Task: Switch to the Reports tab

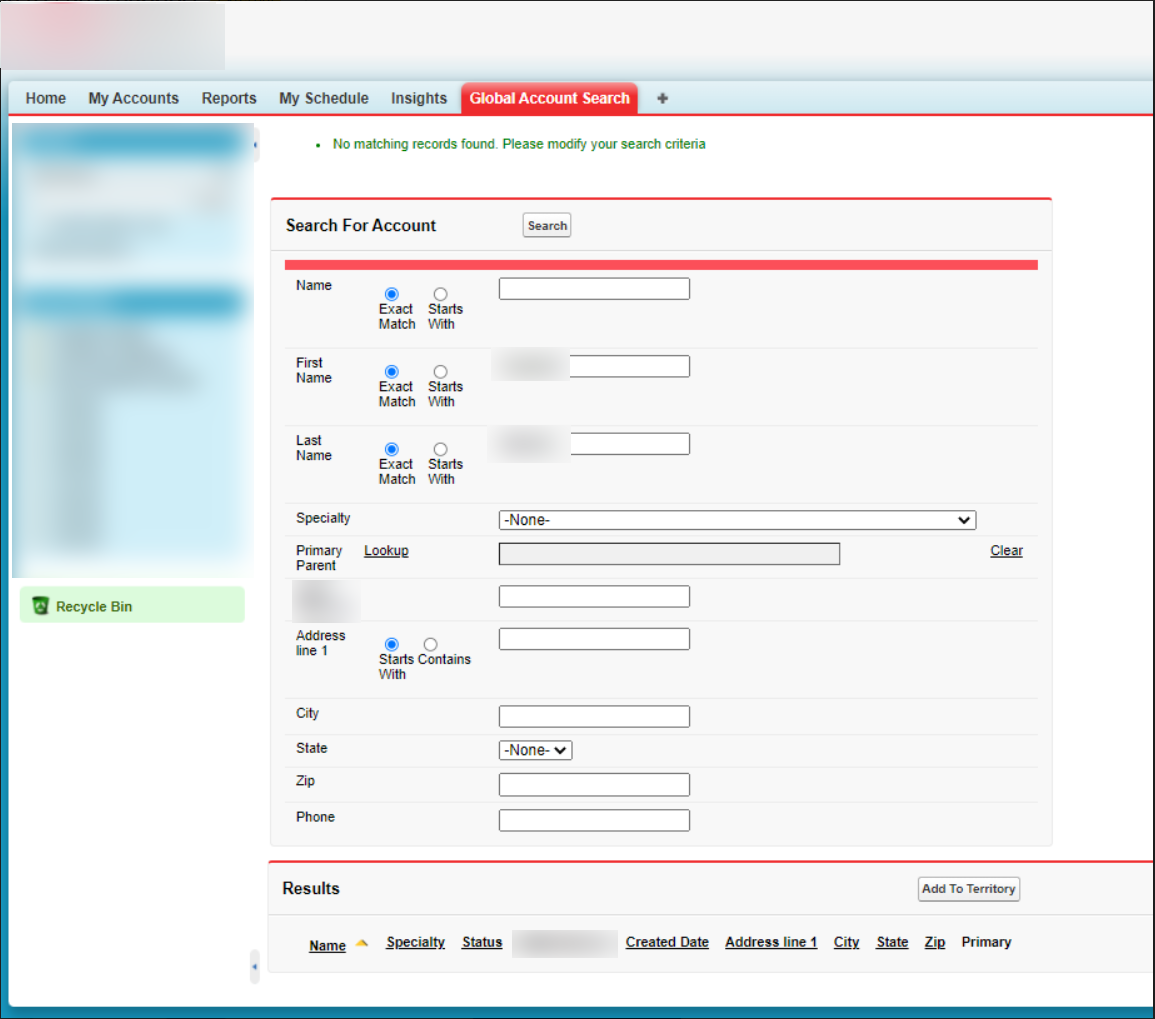Action: point(229,98)
